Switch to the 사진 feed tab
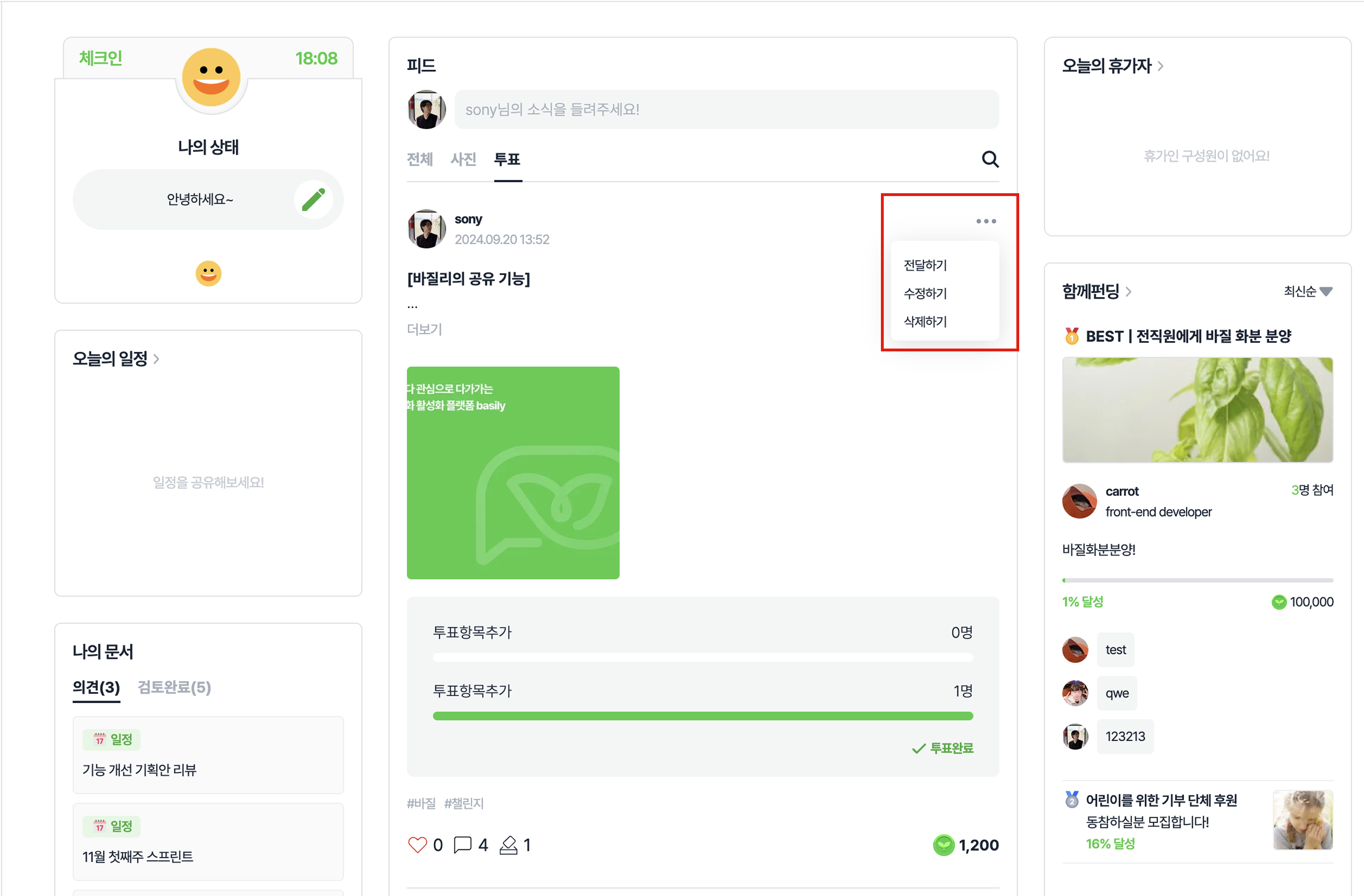The width and height of the screenshot is (1364, 896). 463,159
